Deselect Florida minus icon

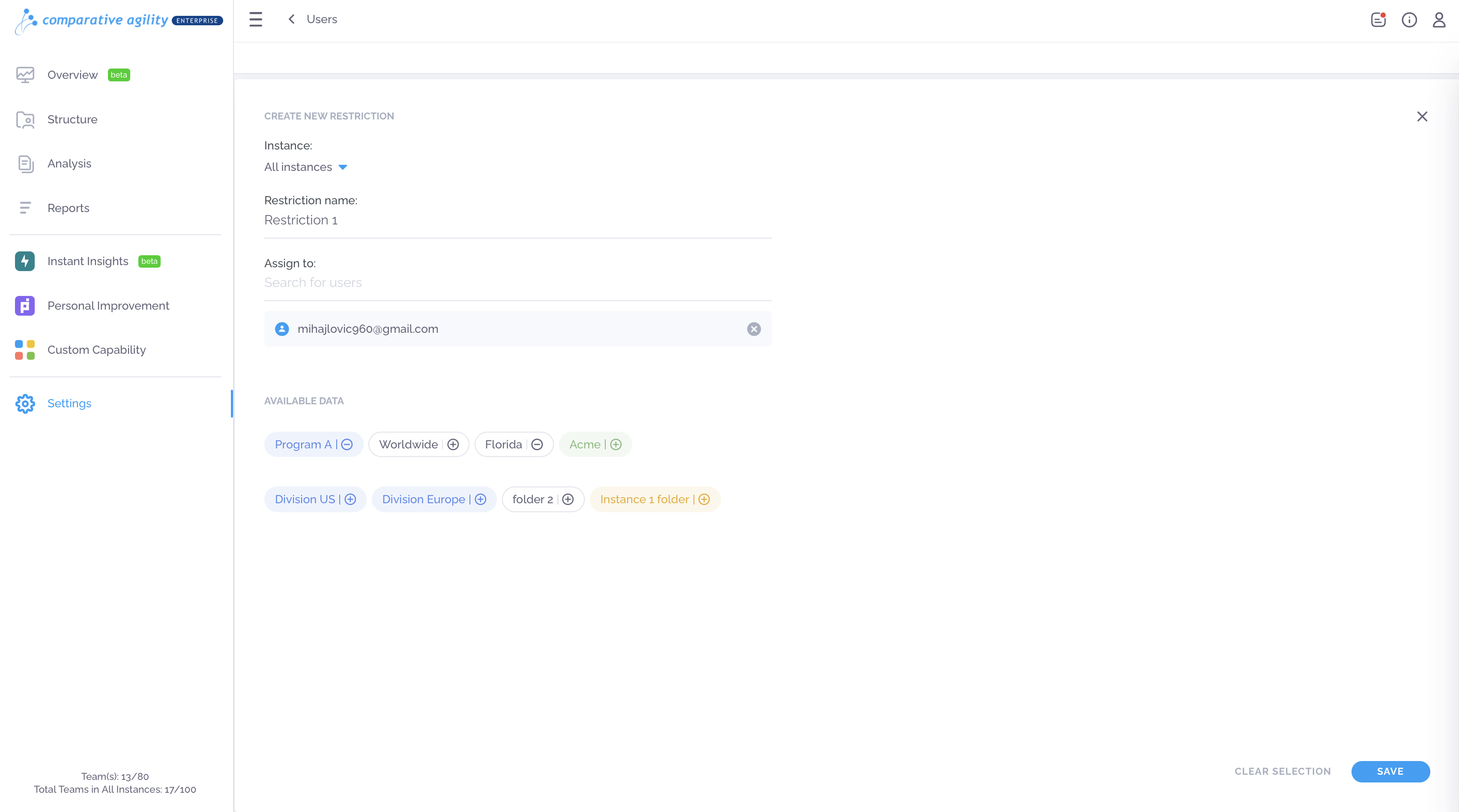click(x=537, y=445)
